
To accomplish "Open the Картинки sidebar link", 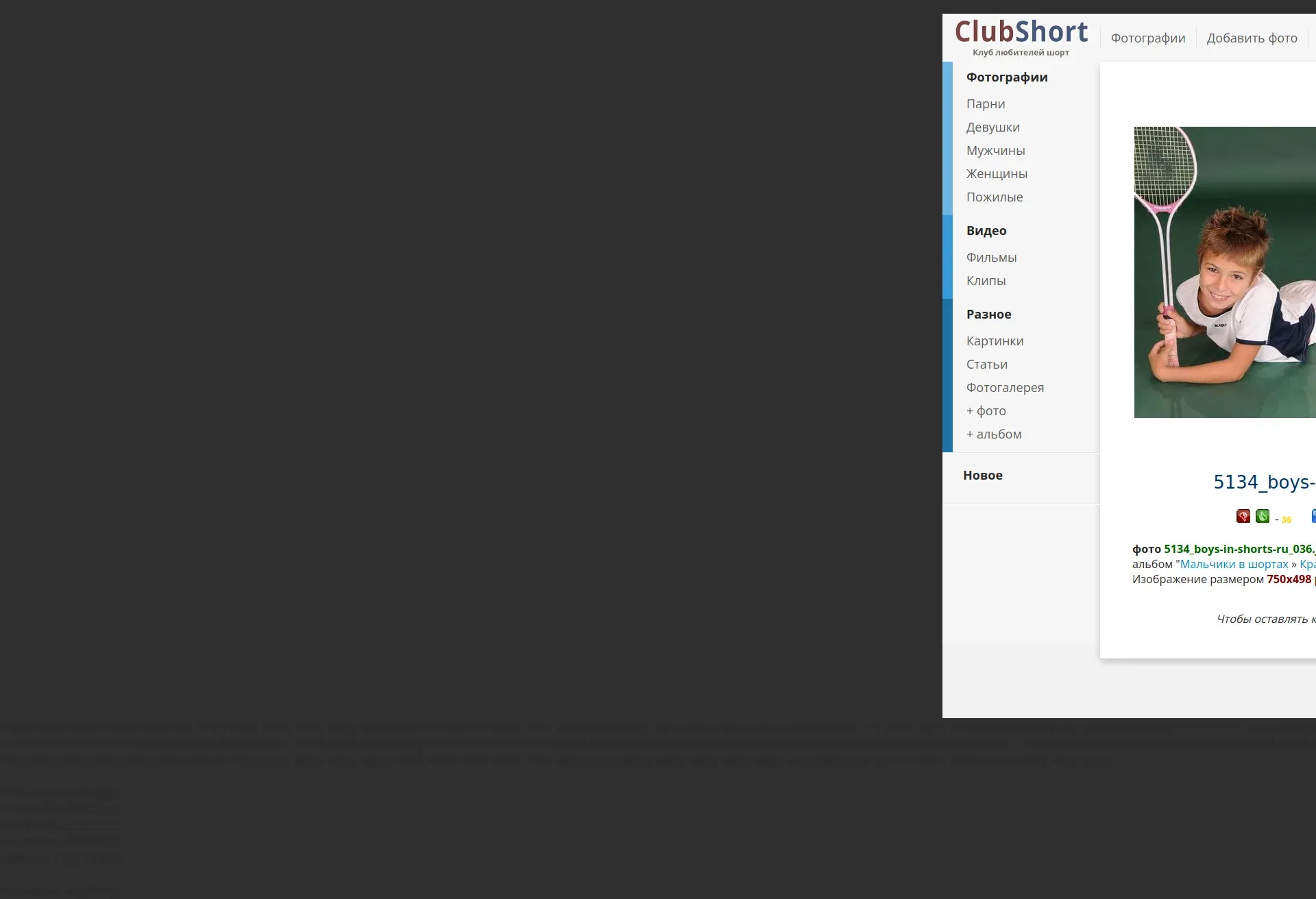I will tap(995, 341).
